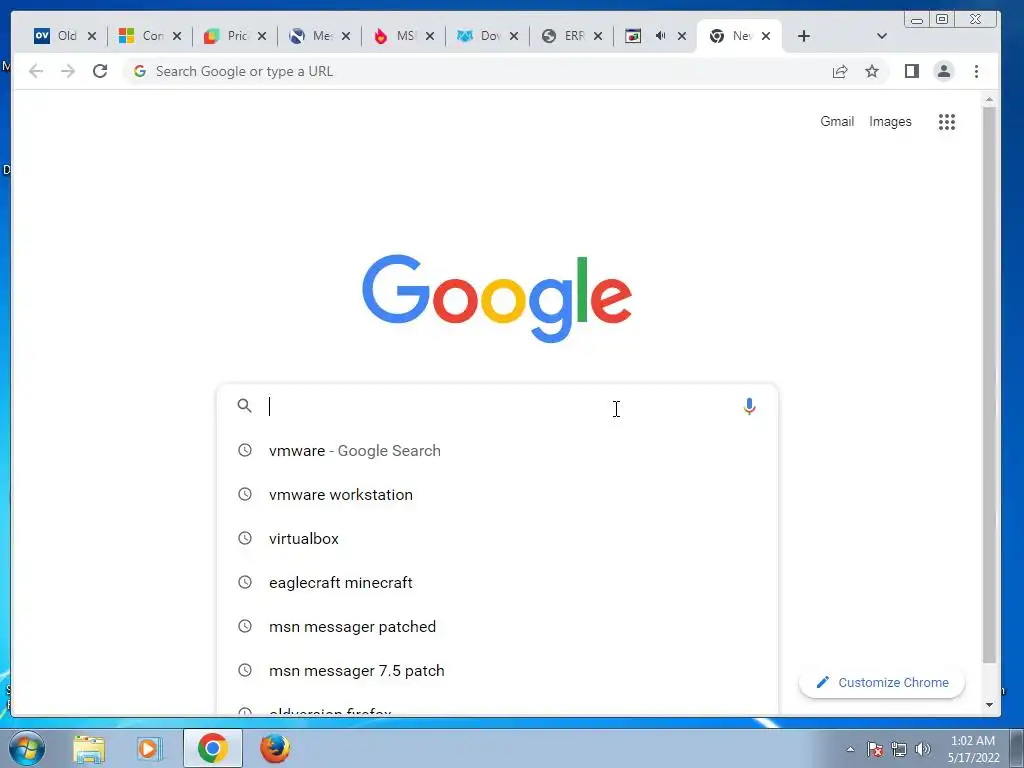Select the msn messager patched suggestion
Viewport: 1024px width, 768px height.
[496, 626]
